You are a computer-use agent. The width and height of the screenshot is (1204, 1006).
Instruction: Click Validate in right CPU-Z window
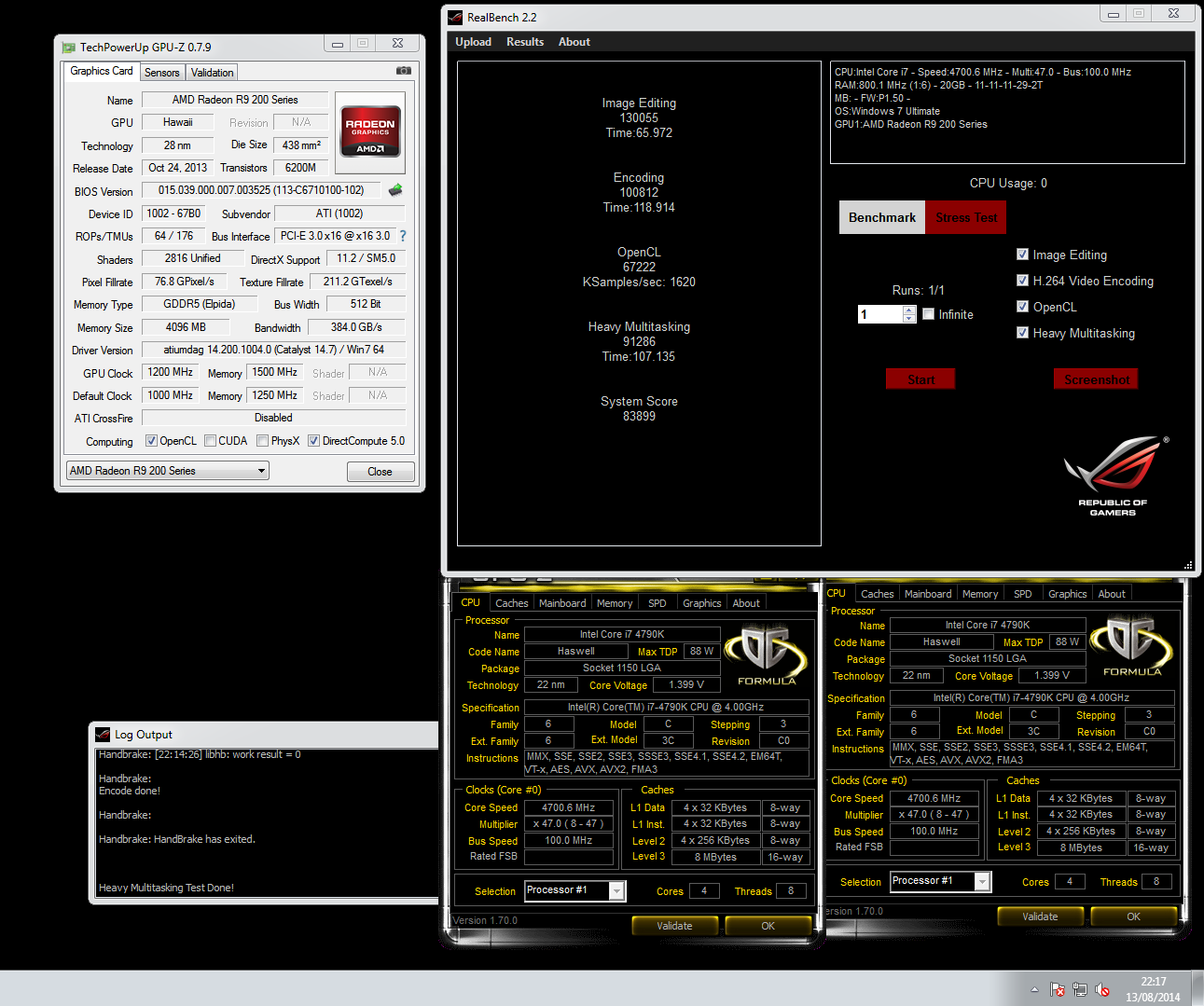(1040, 916)
